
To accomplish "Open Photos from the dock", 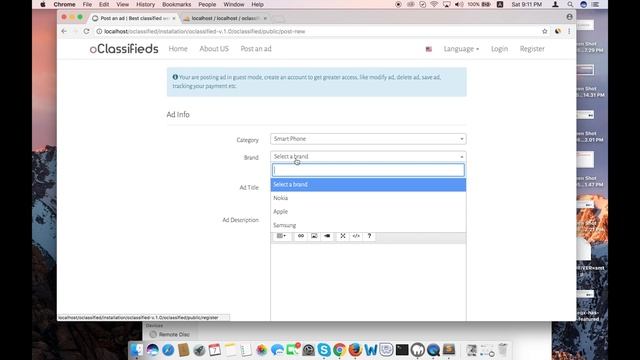I will (x=262, y=350).
